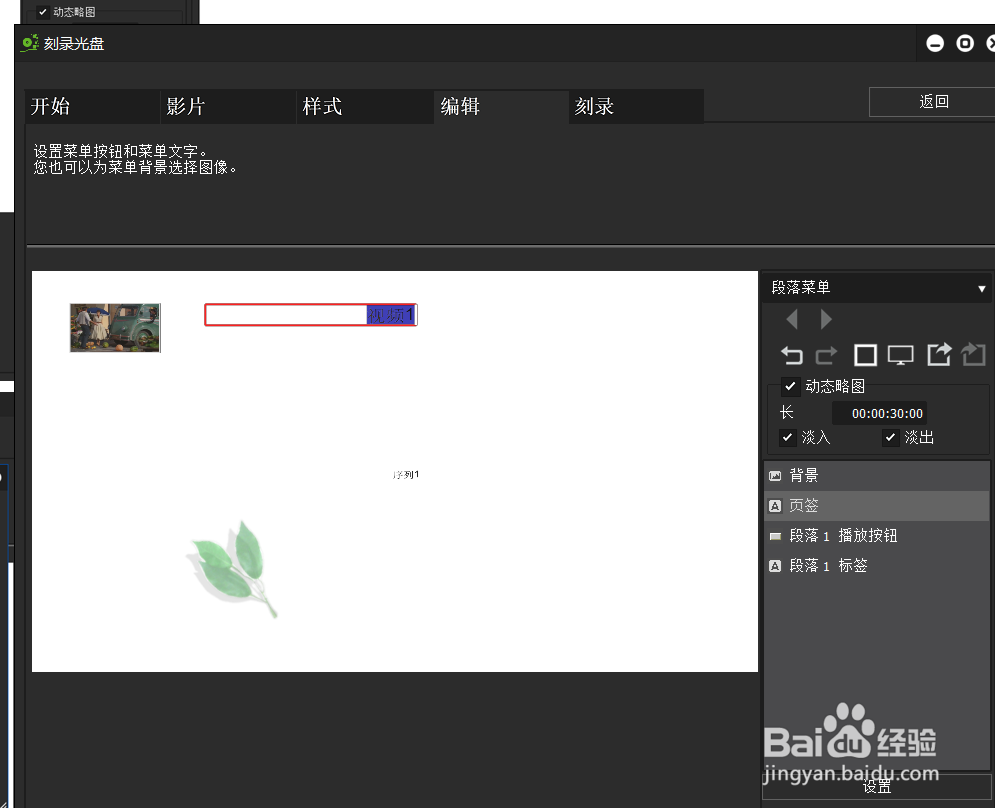Click the 设置 button at bottom right
Screen dimensions: 995x808
(x=876, y=787)
